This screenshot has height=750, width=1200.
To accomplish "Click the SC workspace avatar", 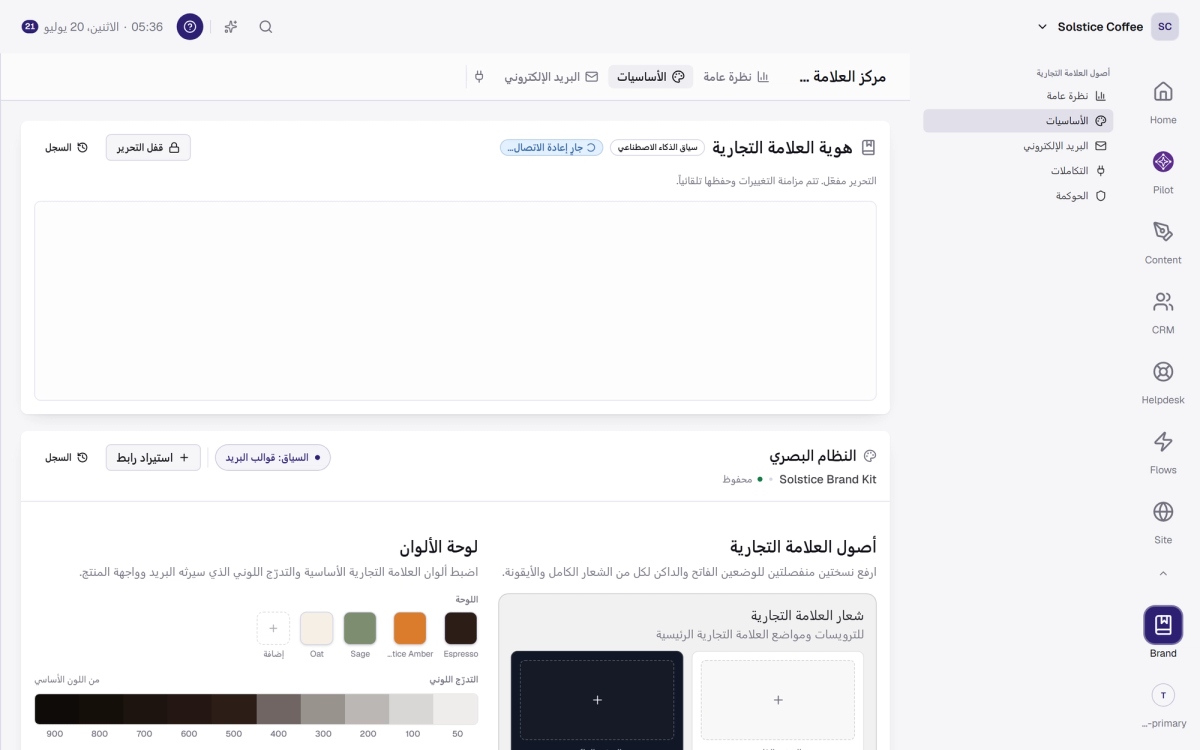I will [x=1165, y=27].
